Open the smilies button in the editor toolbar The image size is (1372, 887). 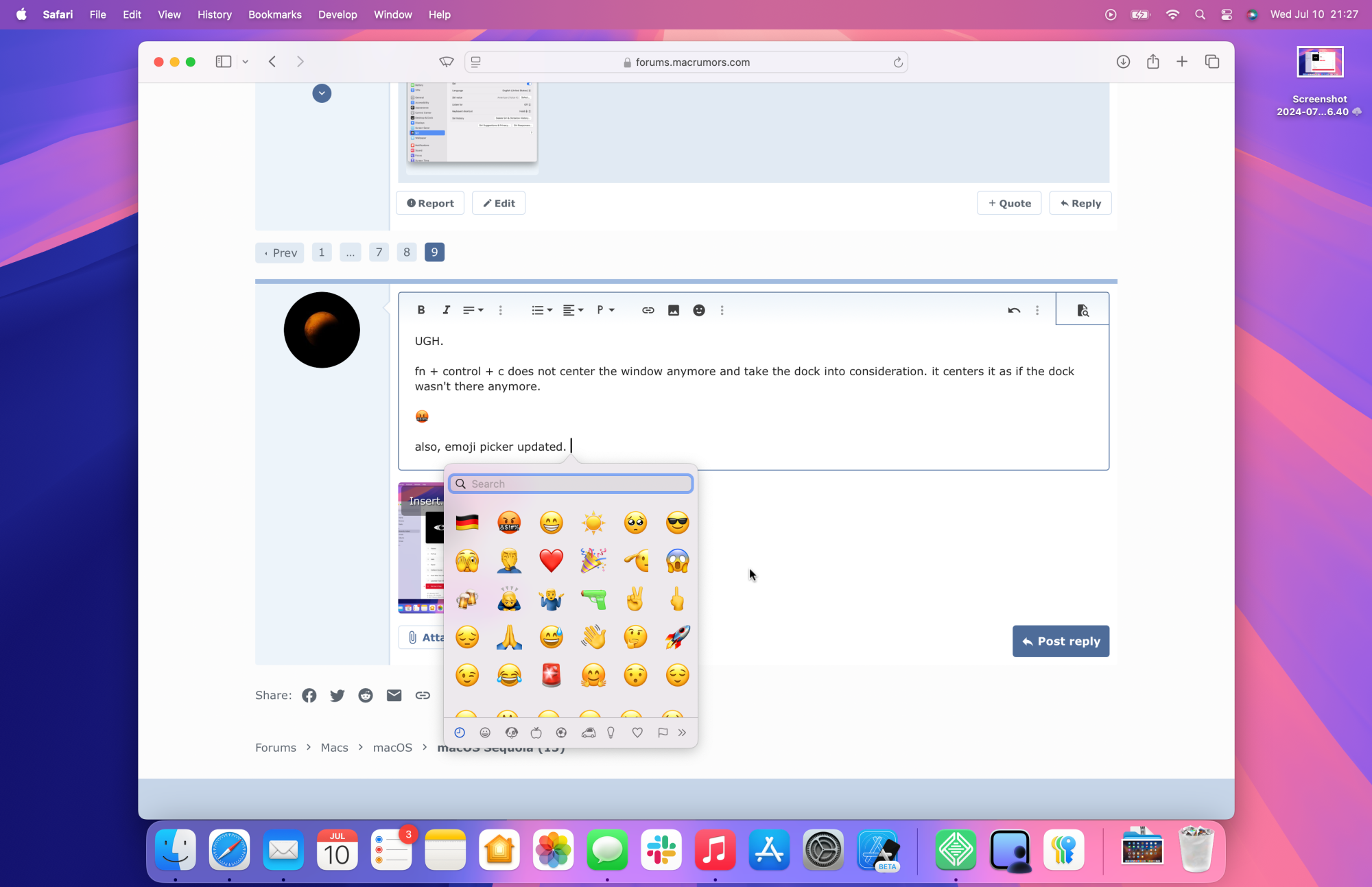pyautogui.click(x=698, y=310)
